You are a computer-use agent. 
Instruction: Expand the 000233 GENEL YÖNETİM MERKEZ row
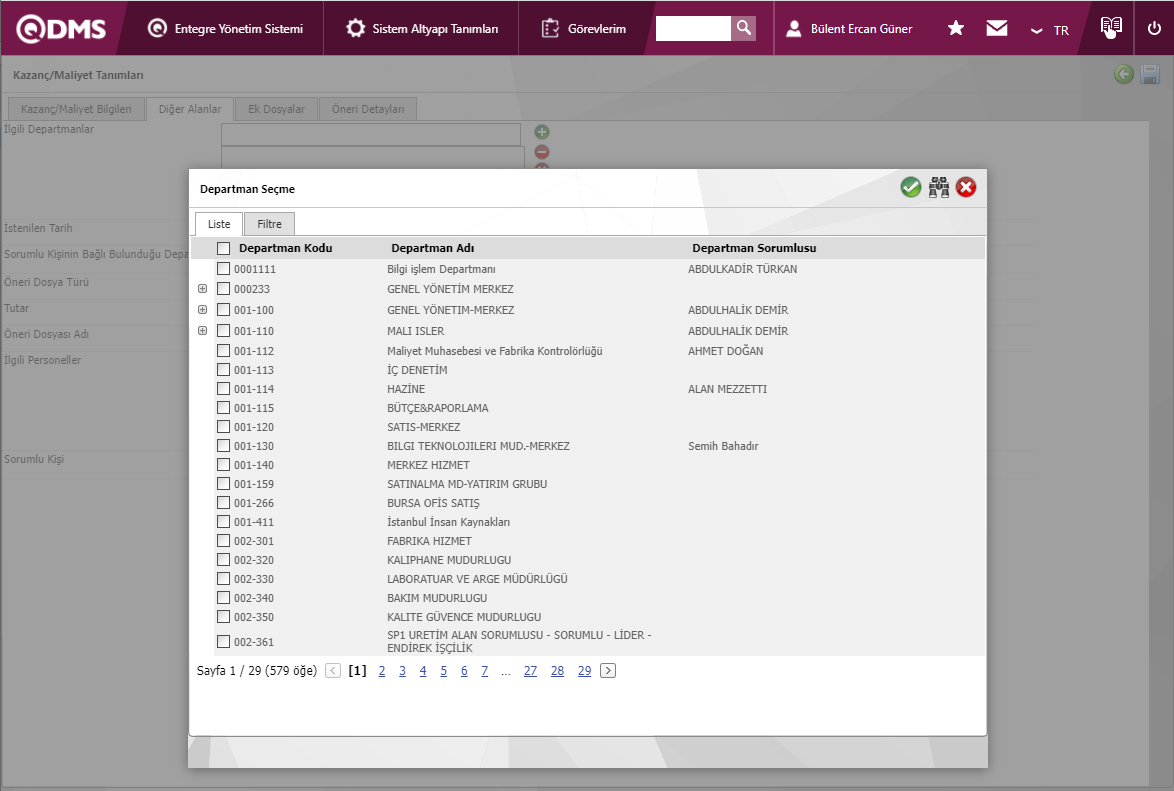[202, 288]
